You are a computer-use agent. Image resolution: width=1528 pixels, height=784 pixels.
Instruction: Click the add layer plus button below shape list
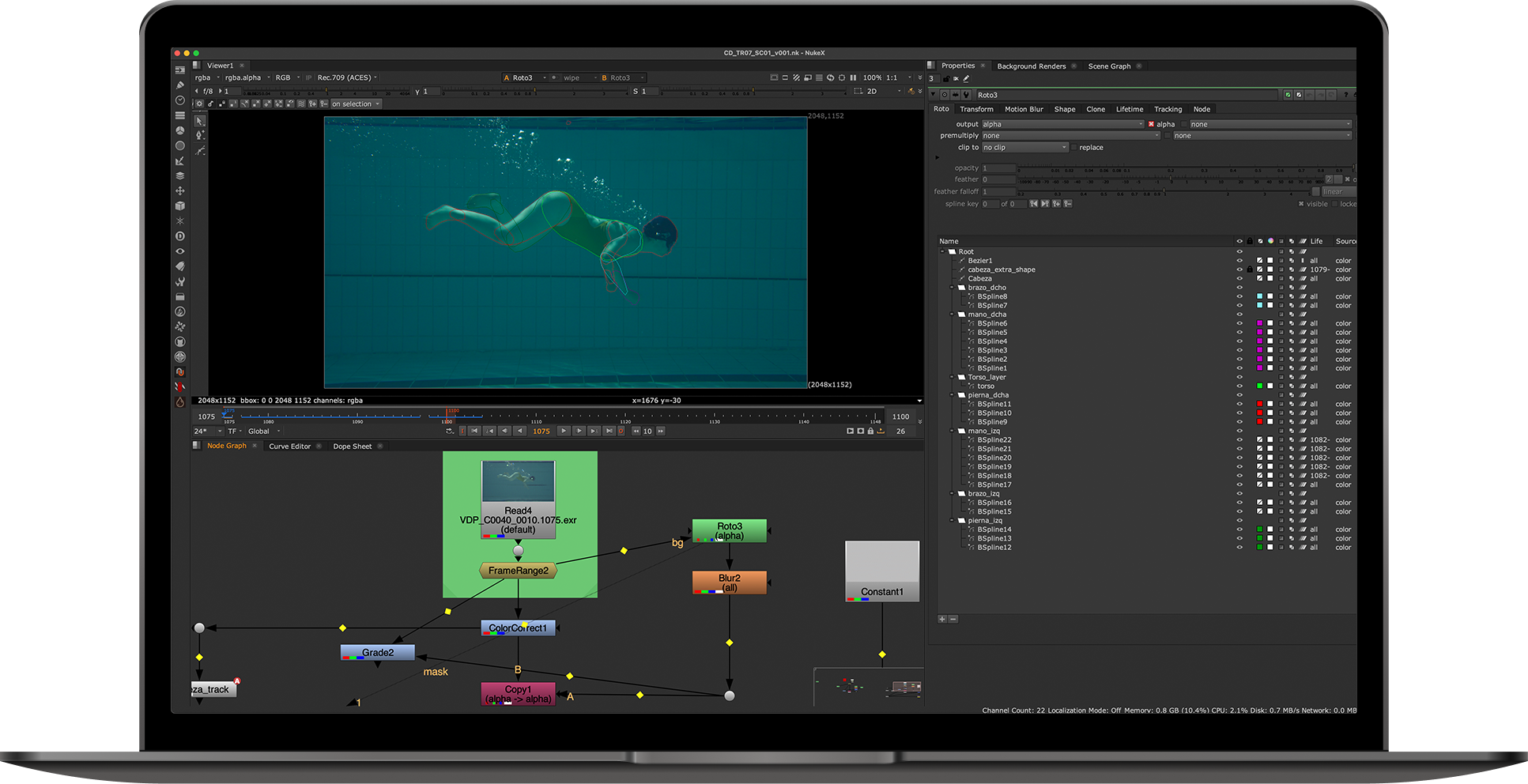942,619
